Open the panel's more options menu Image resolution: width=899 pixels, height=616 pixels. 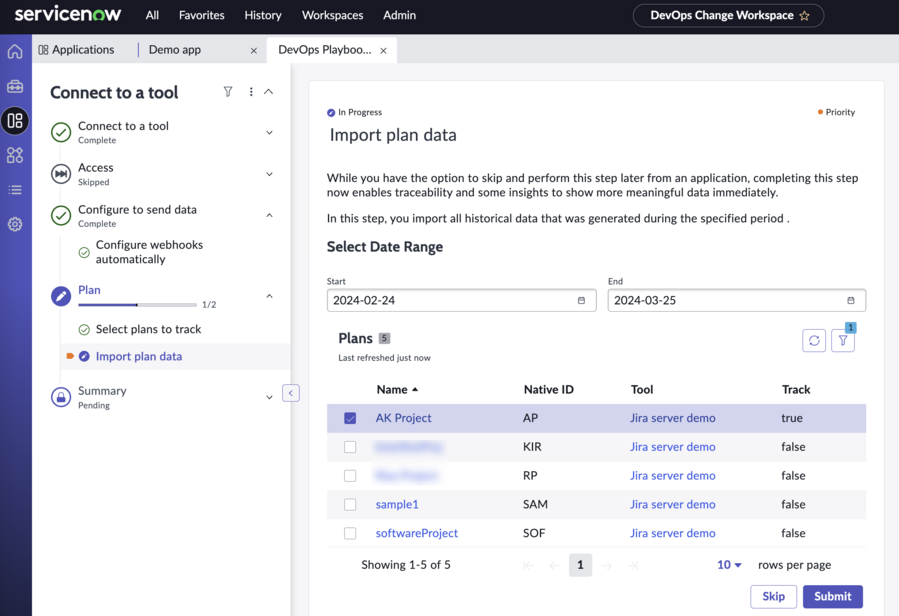tap(251, 92)
